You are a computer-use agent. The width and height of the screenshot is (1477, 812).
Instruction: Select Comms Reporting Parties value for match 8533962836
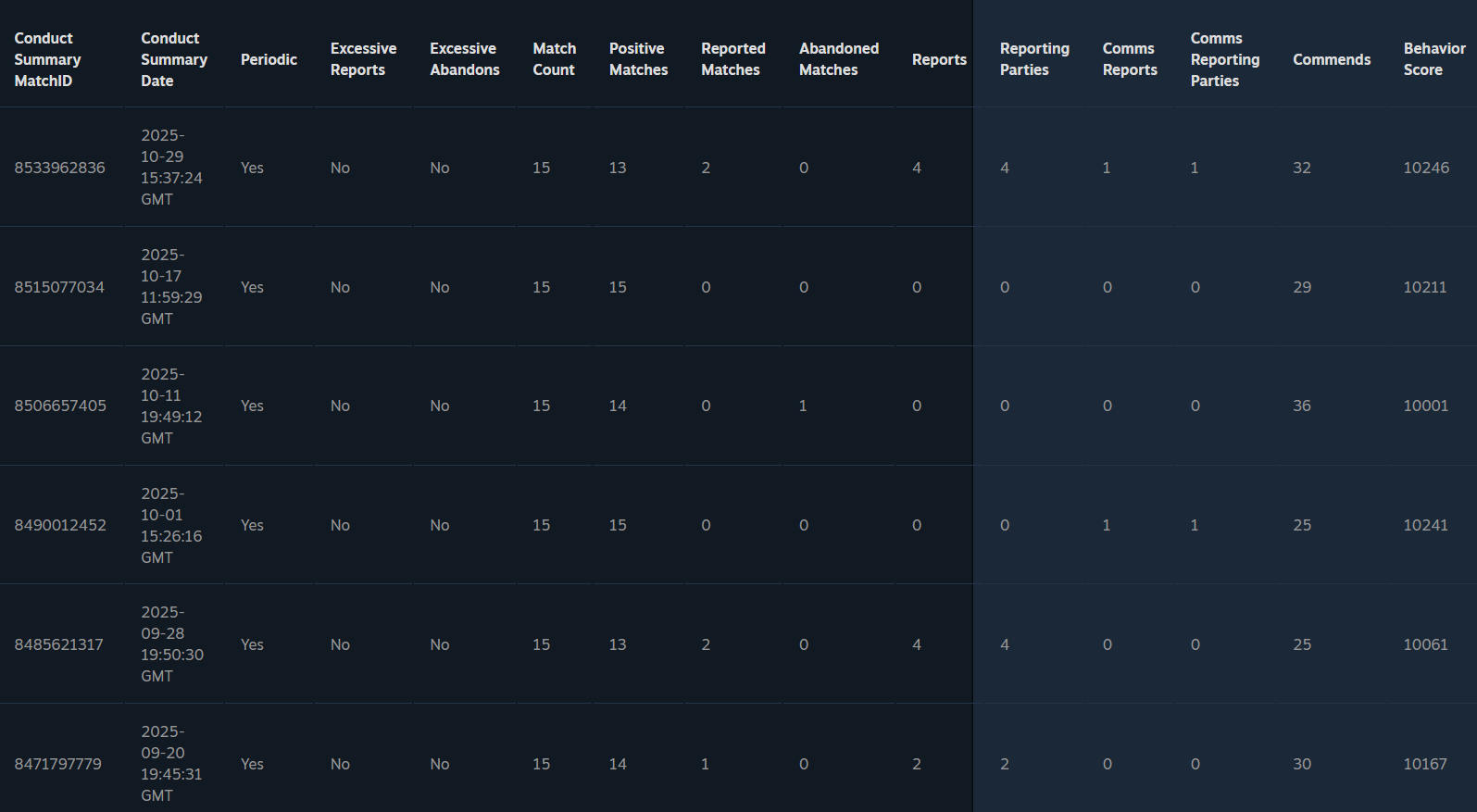tap(1195, 168)
